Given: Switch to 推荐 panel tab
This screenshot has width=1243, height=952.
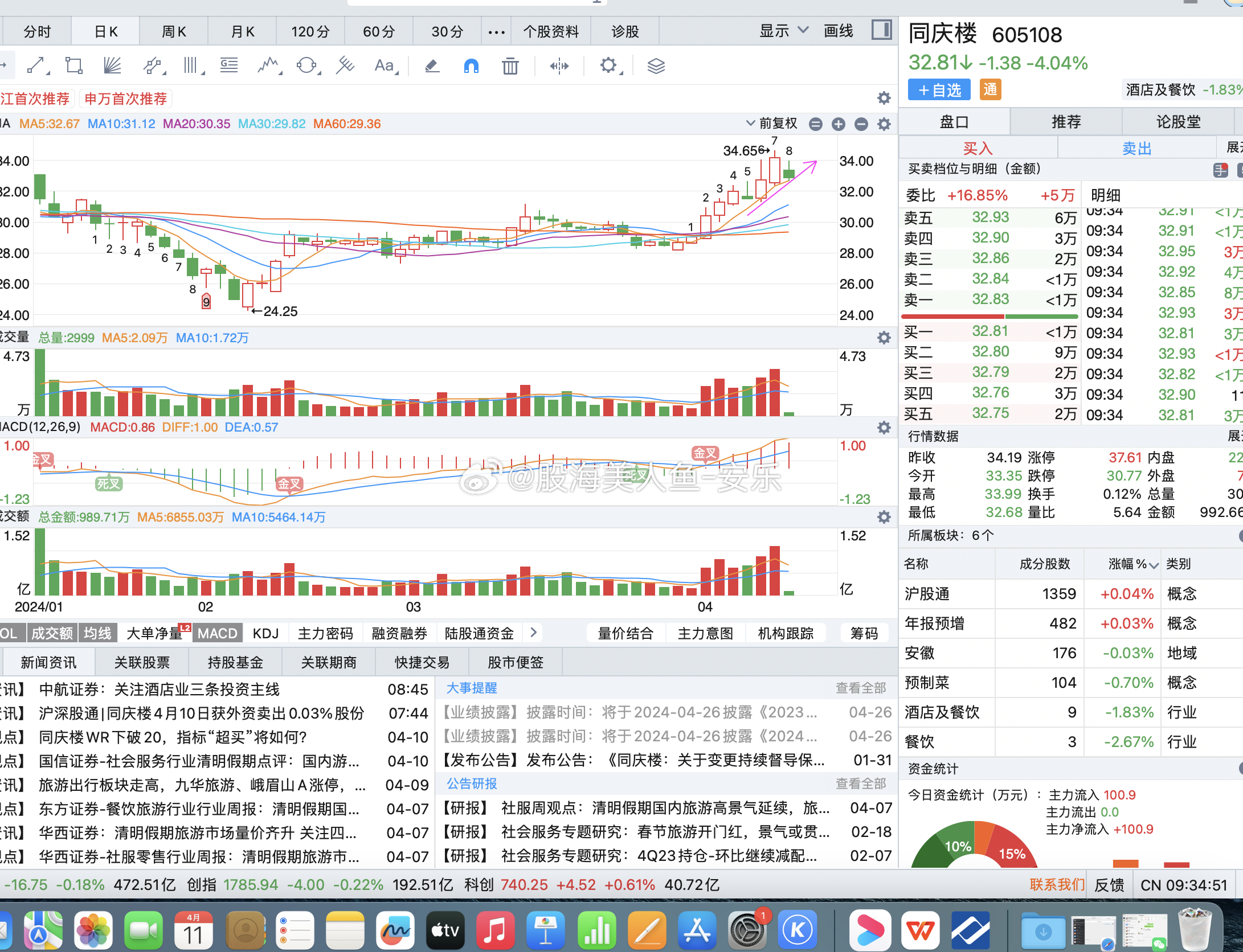Looking at the screenshot, I should (1066, 122).
